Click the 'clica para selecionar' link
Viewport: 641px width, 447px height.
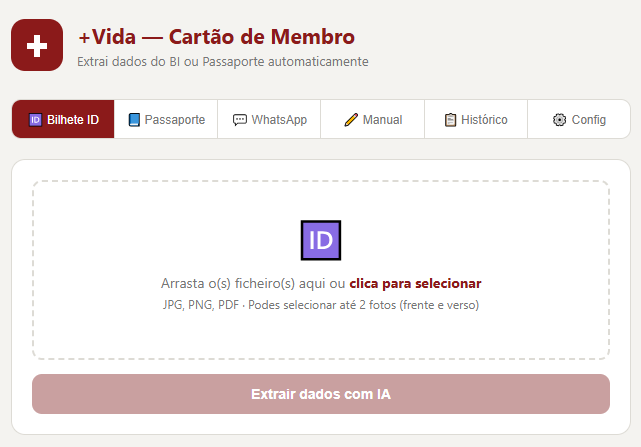(x=415, y=283)
